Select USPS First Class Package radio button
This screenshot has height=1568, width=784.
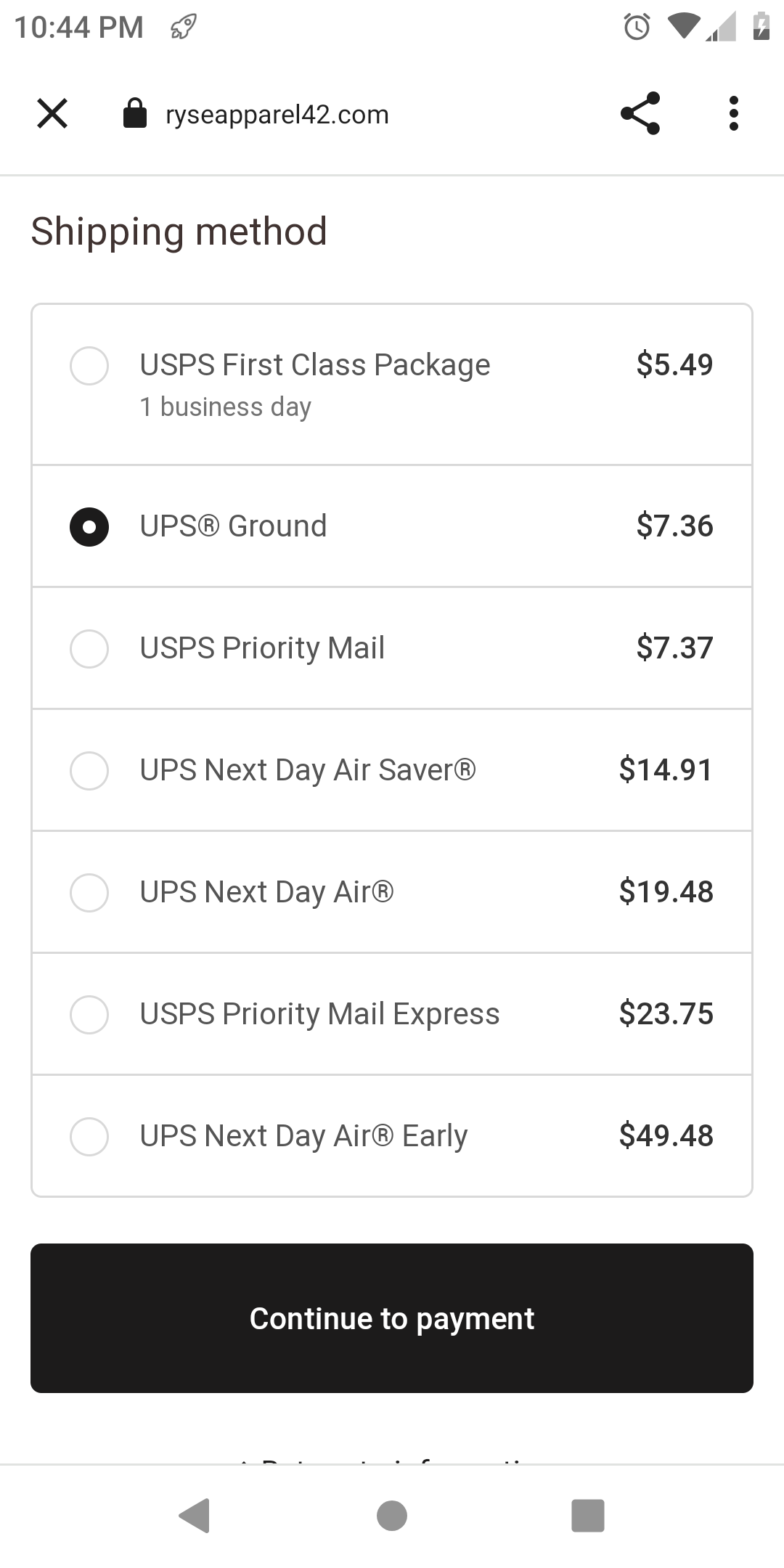point(89,365)
